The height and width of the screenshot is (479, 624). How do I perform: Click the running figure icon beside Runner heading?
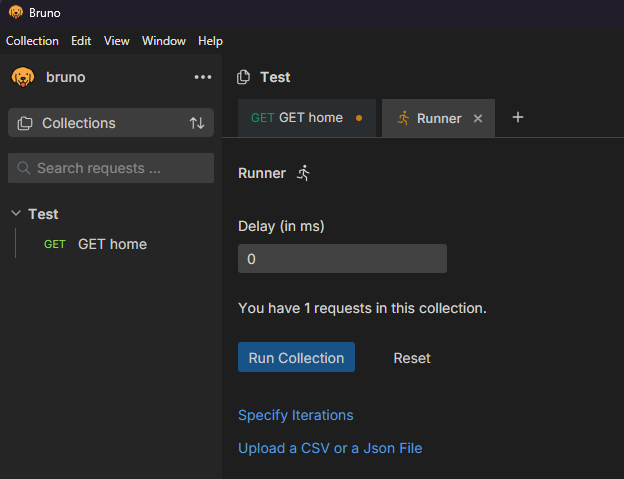click(x=304, y=173)
